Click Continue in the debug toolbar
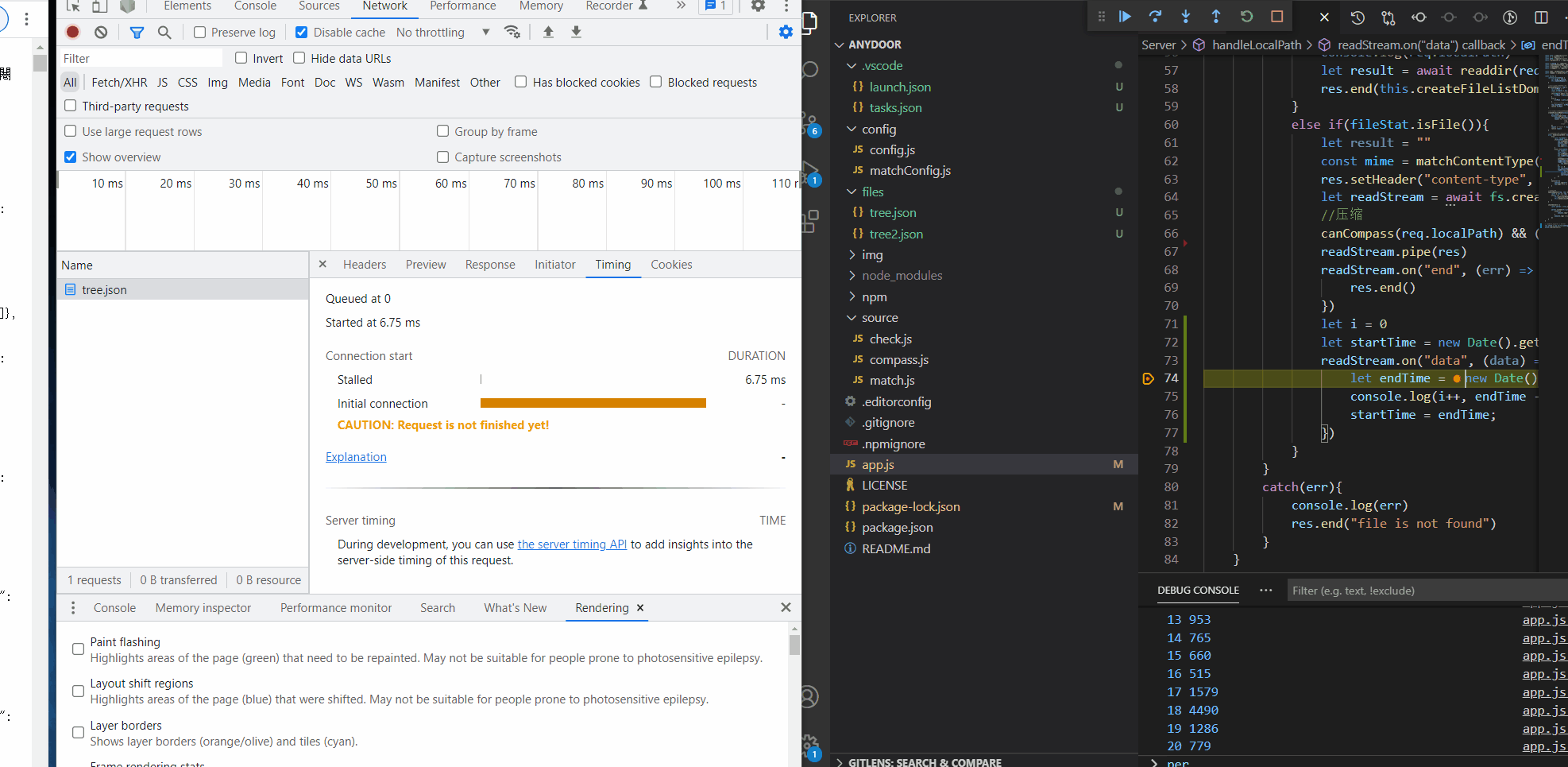 (1125, 17)
